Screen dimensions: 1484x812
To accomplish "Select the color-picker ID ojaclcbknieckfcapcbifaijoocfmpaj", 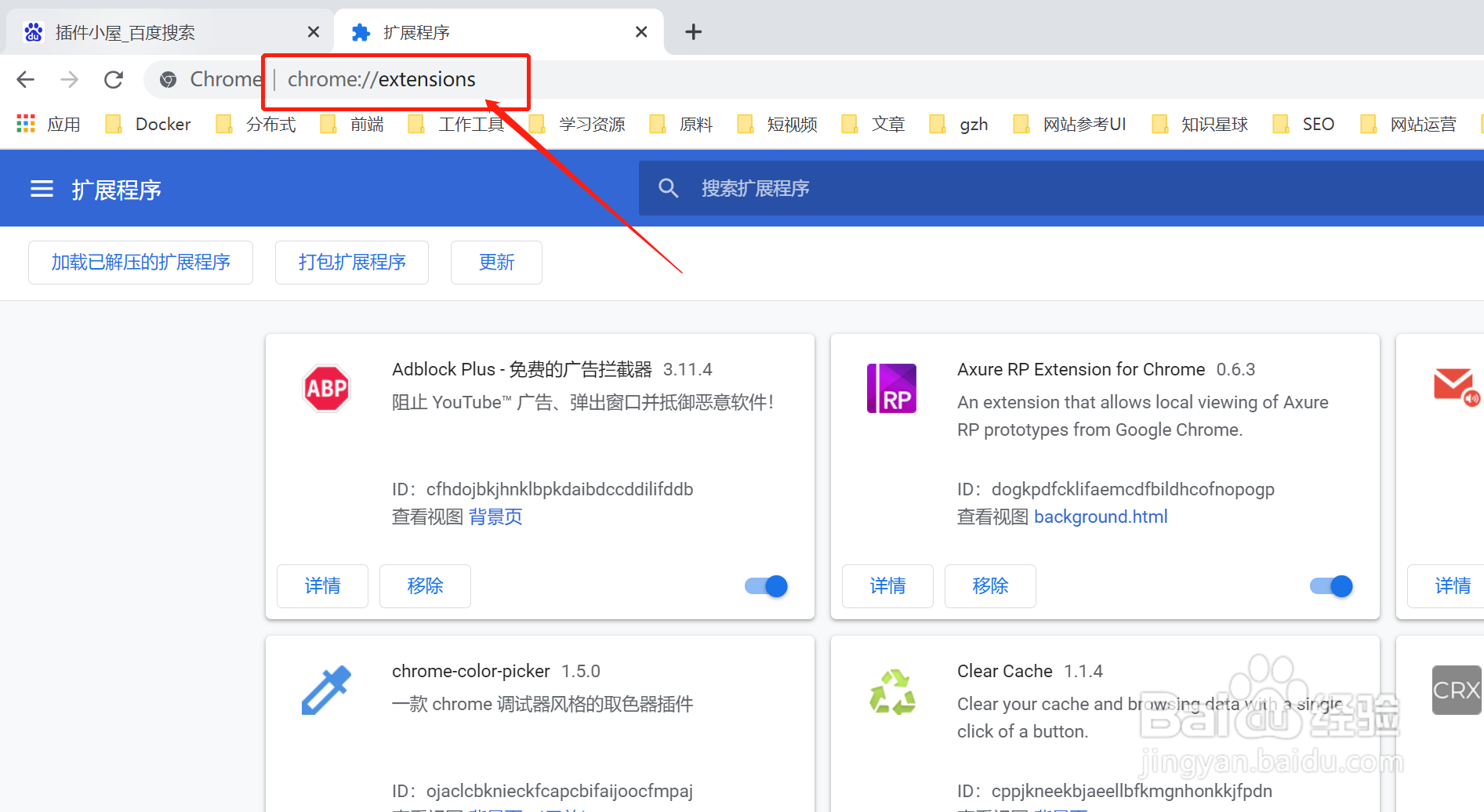I will pos(560,791).
